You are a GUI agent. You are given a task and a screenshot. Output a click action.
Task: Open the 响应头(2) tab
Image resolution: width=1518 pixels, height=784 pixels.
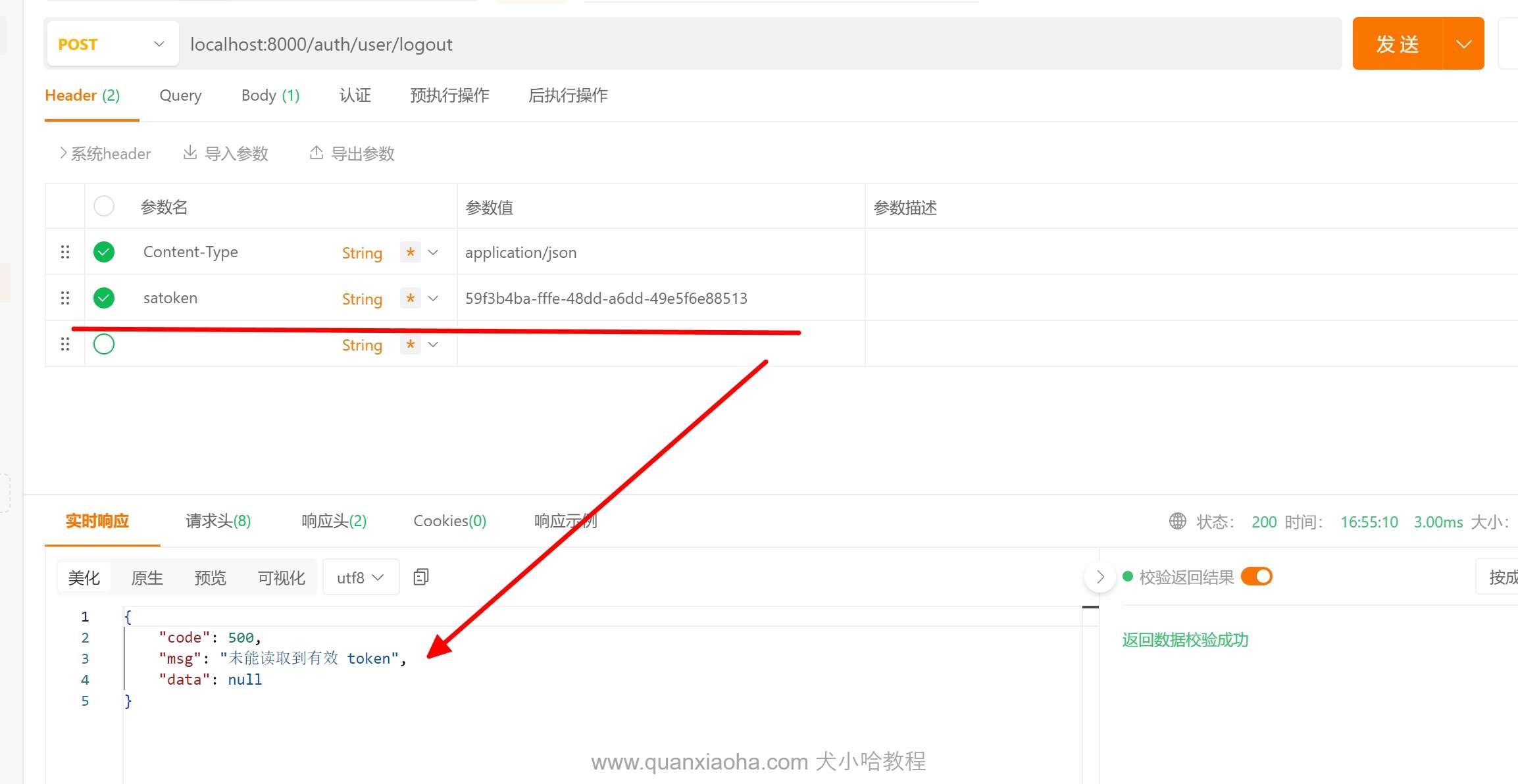pyautogui.click(x=334, y=521)
